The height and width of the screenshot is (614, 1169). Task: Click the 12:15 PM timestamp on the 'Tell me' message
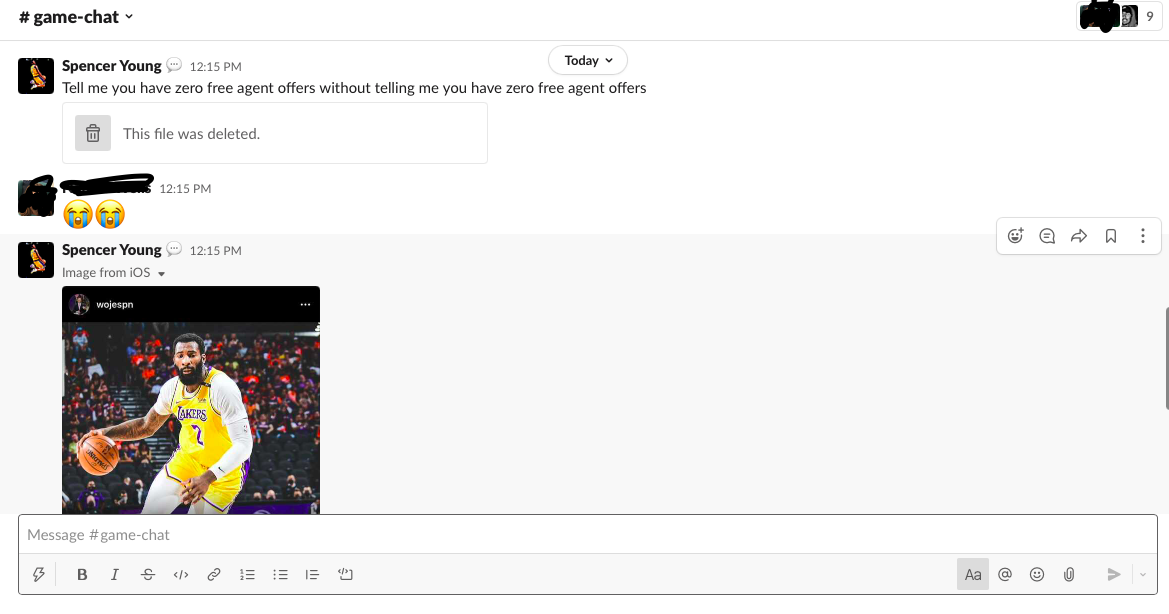(215, 66)
